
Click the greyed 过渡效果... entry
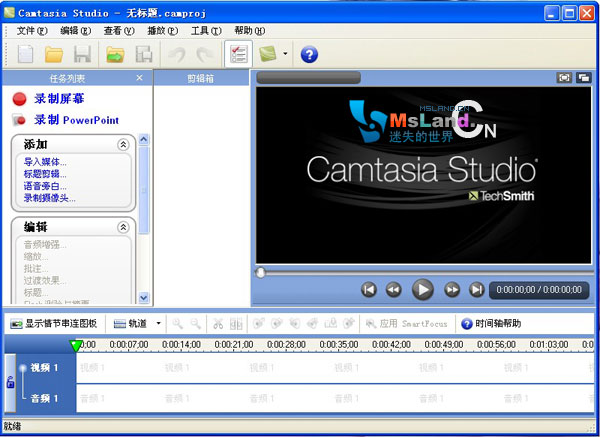(45, 281)
